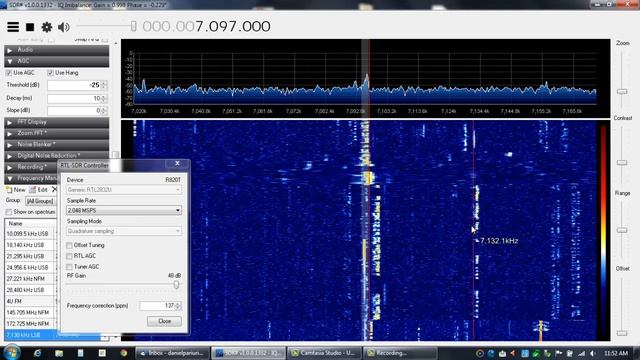
Task: Click the Threshold (dB) value field
Action: pyautogui.click(x=74, y=85)
